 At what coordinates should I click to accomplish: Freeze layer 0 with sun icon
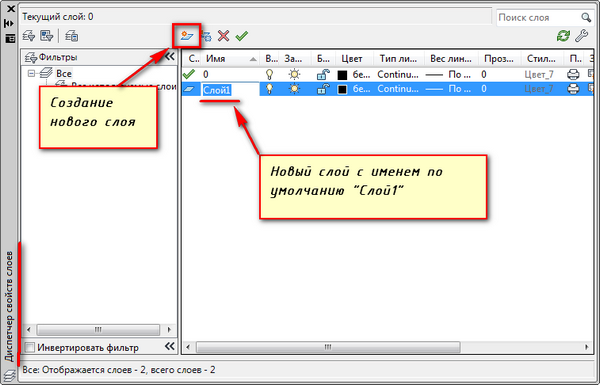pyautogui.click(x=294, y=74)
